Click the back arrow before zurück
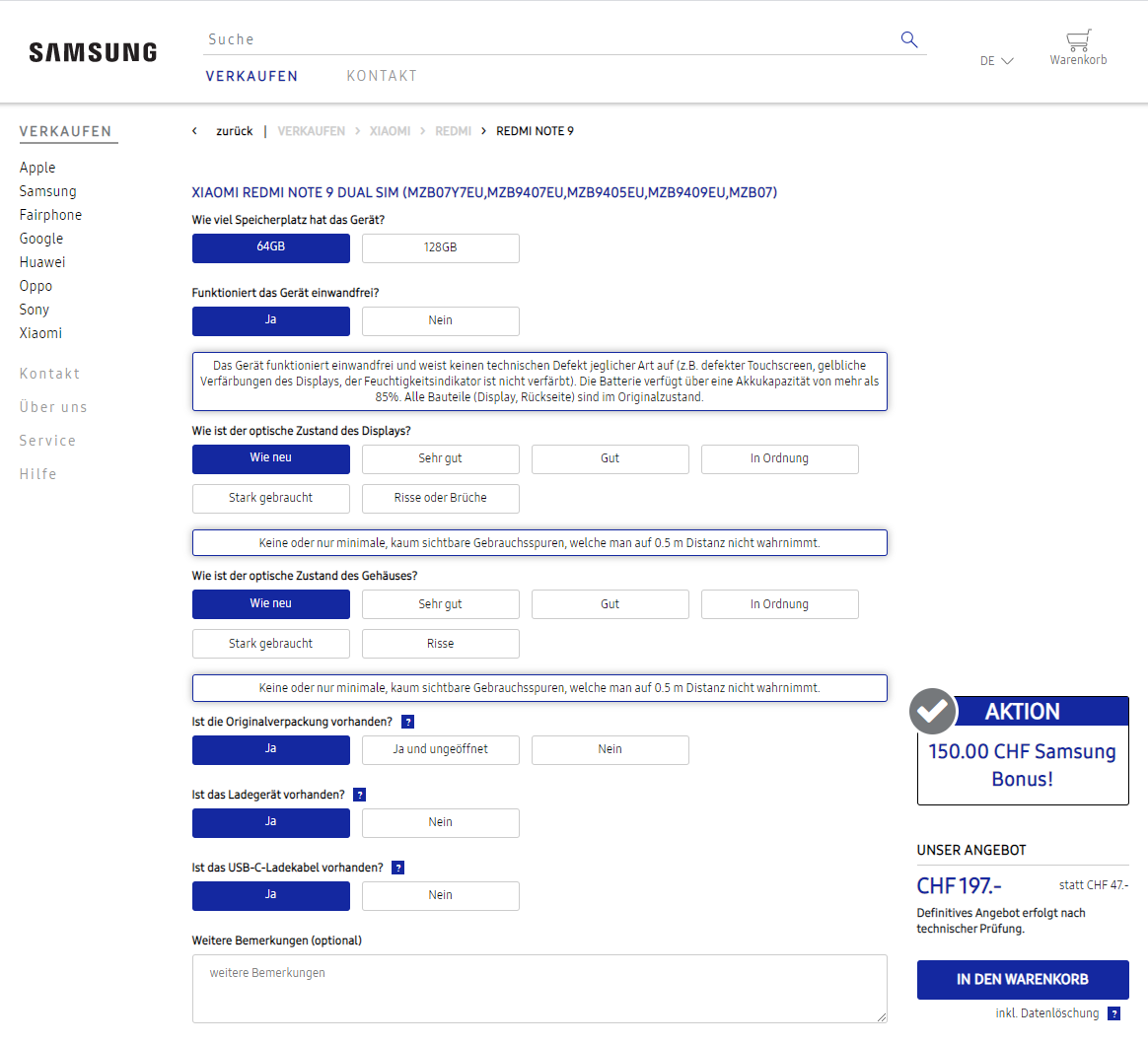Viewport: 1148px width, 1045px height. tap(194, 131)
